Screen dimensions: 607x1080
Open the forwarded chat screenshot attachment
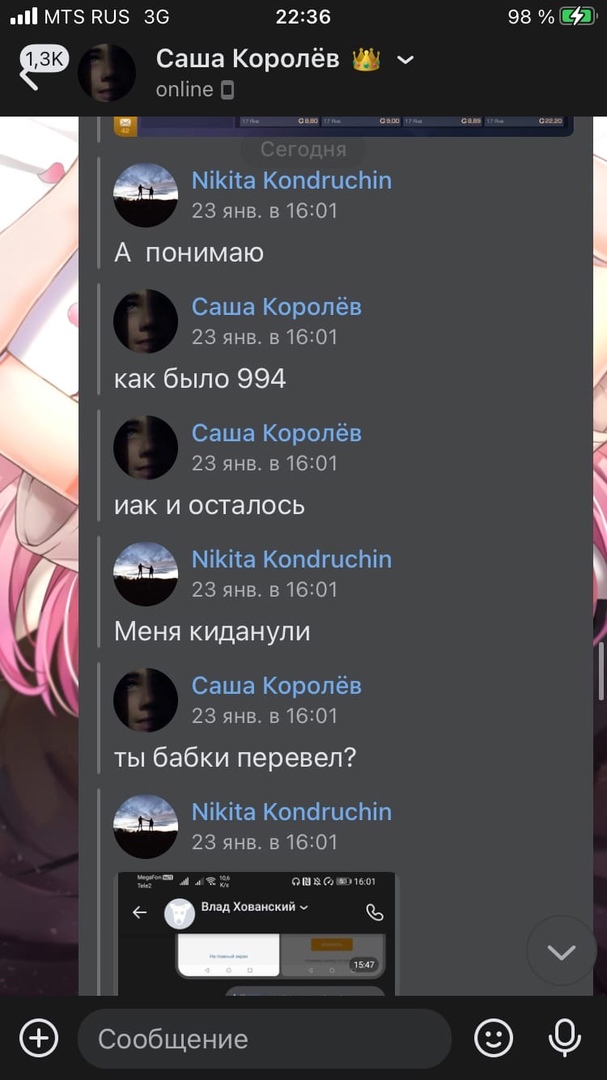[x=255, y=934]
